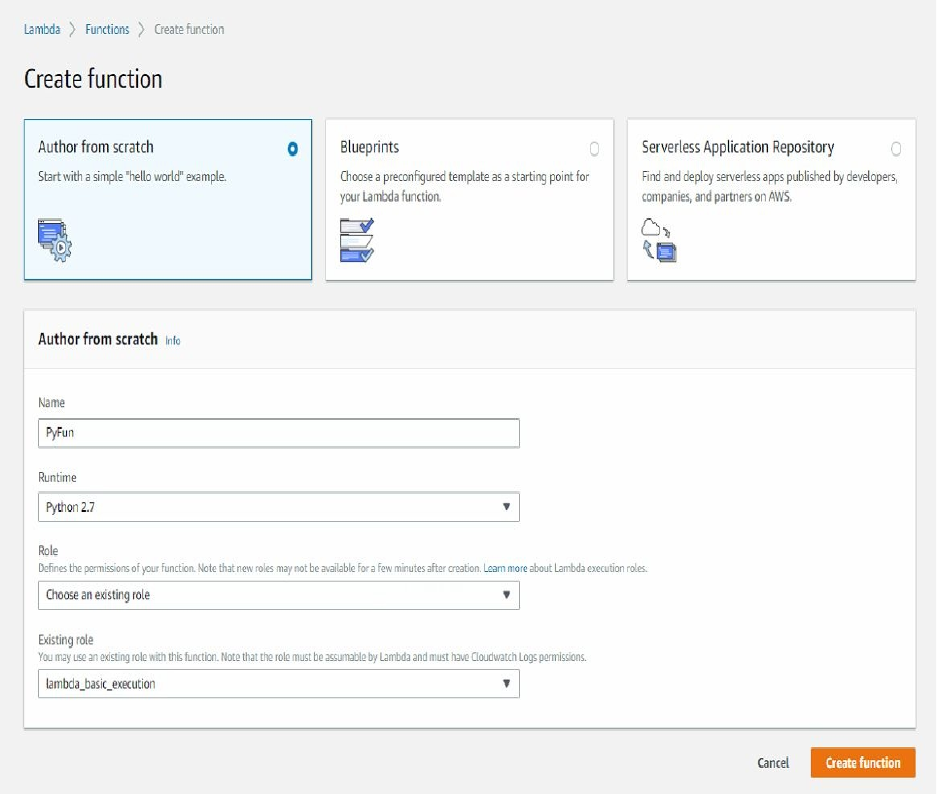Click the first breadcrumb separator chevron
This screenshot has height=794, width=937.
pos(72,30)
